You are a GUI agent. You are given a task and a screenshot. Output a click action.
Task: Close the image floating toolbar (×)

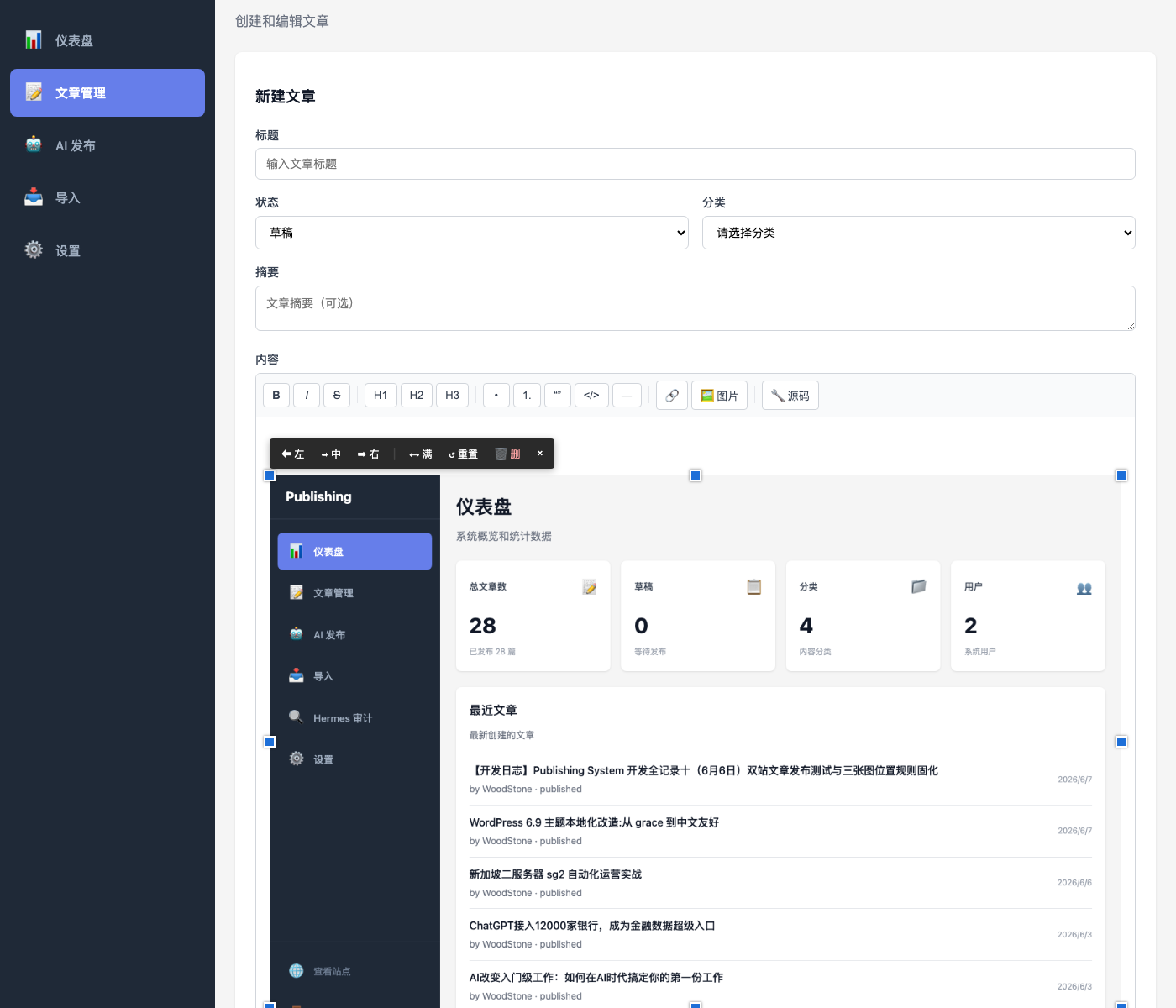click(x=540, y=454)
